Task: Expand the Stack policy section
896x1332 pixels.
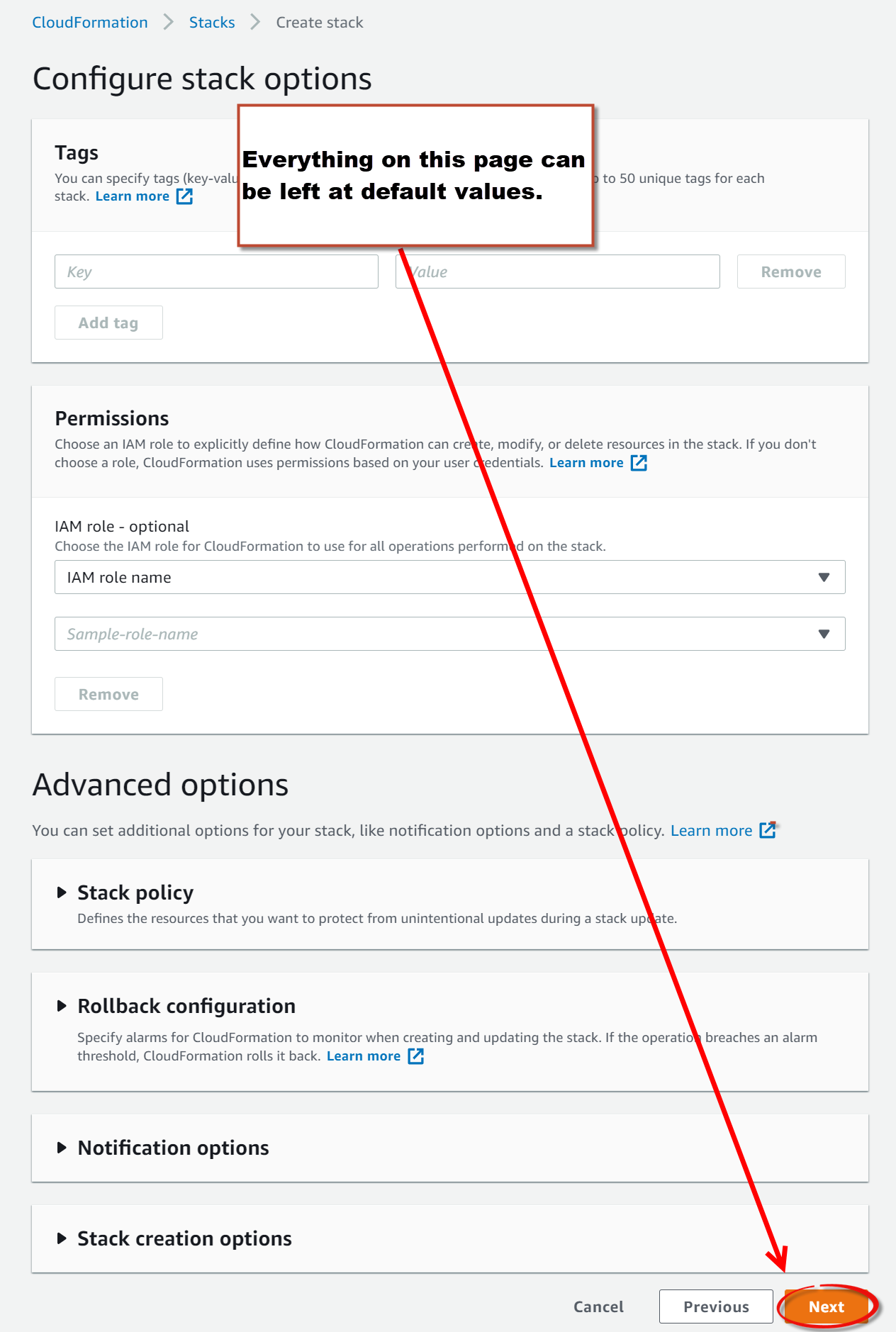Action: click(x=62, y=892)
